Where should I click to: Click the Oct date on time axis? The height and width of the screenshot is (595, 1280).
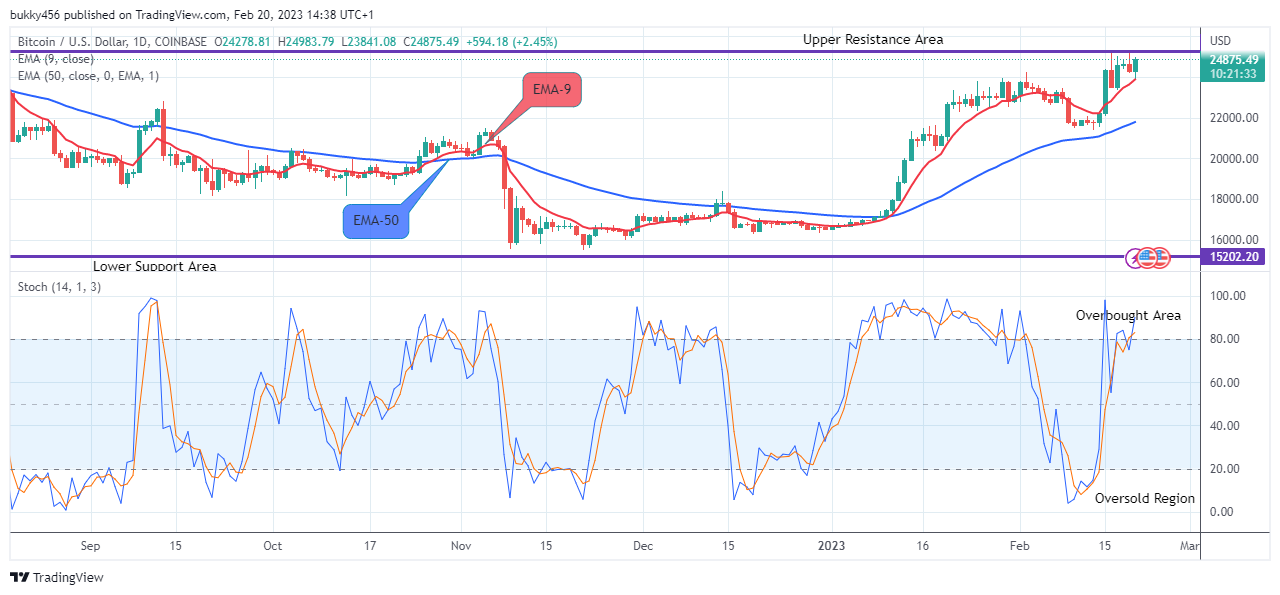click(273, 546)
